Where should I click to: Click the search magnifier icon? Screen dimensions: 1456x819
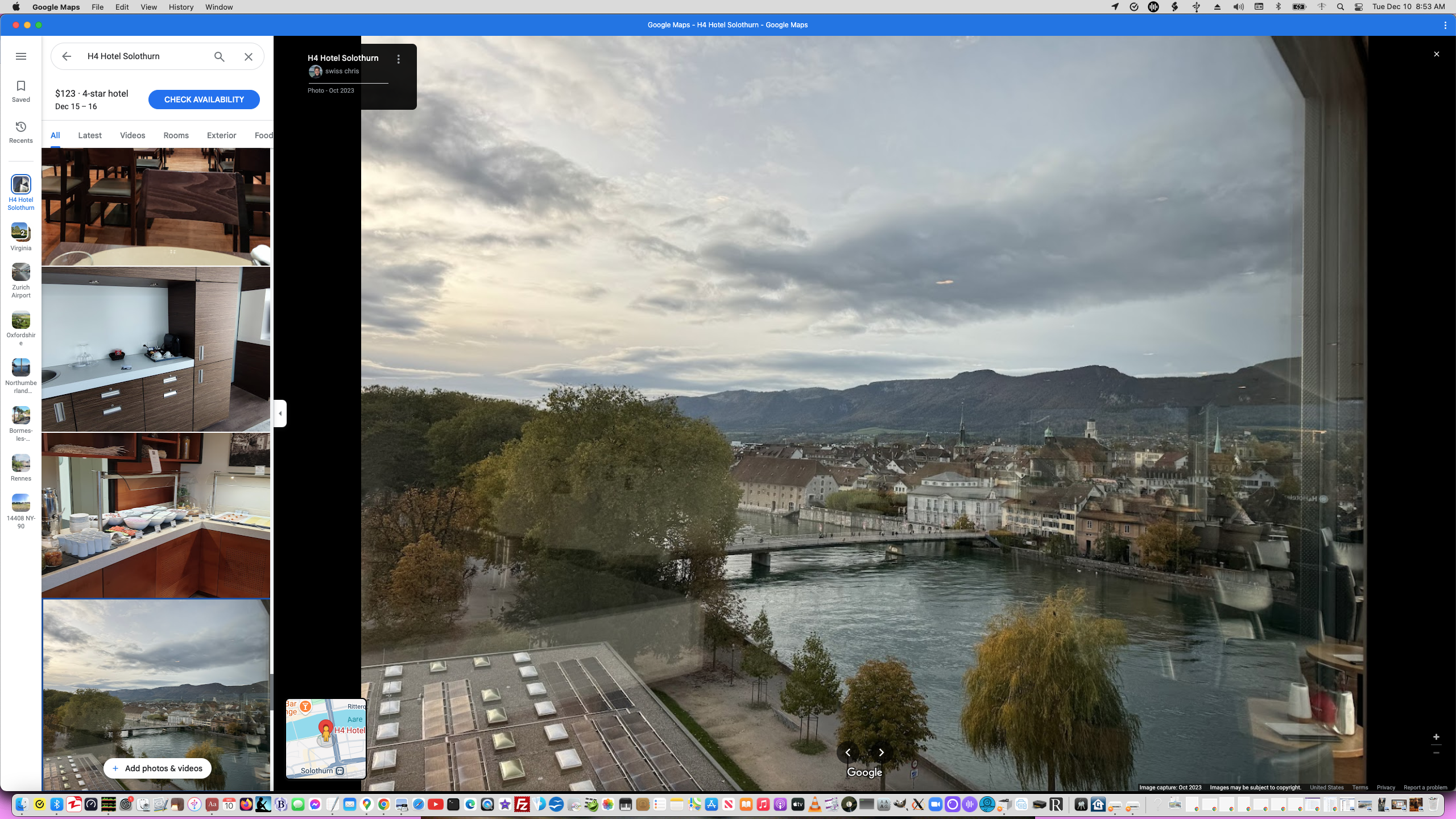coord(219,57)
